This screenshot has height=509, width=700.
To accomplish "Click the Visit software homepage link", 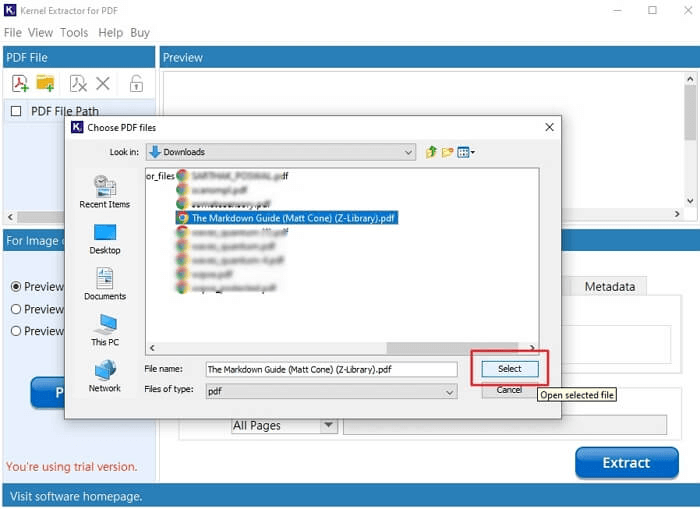I will pos(76,496).
